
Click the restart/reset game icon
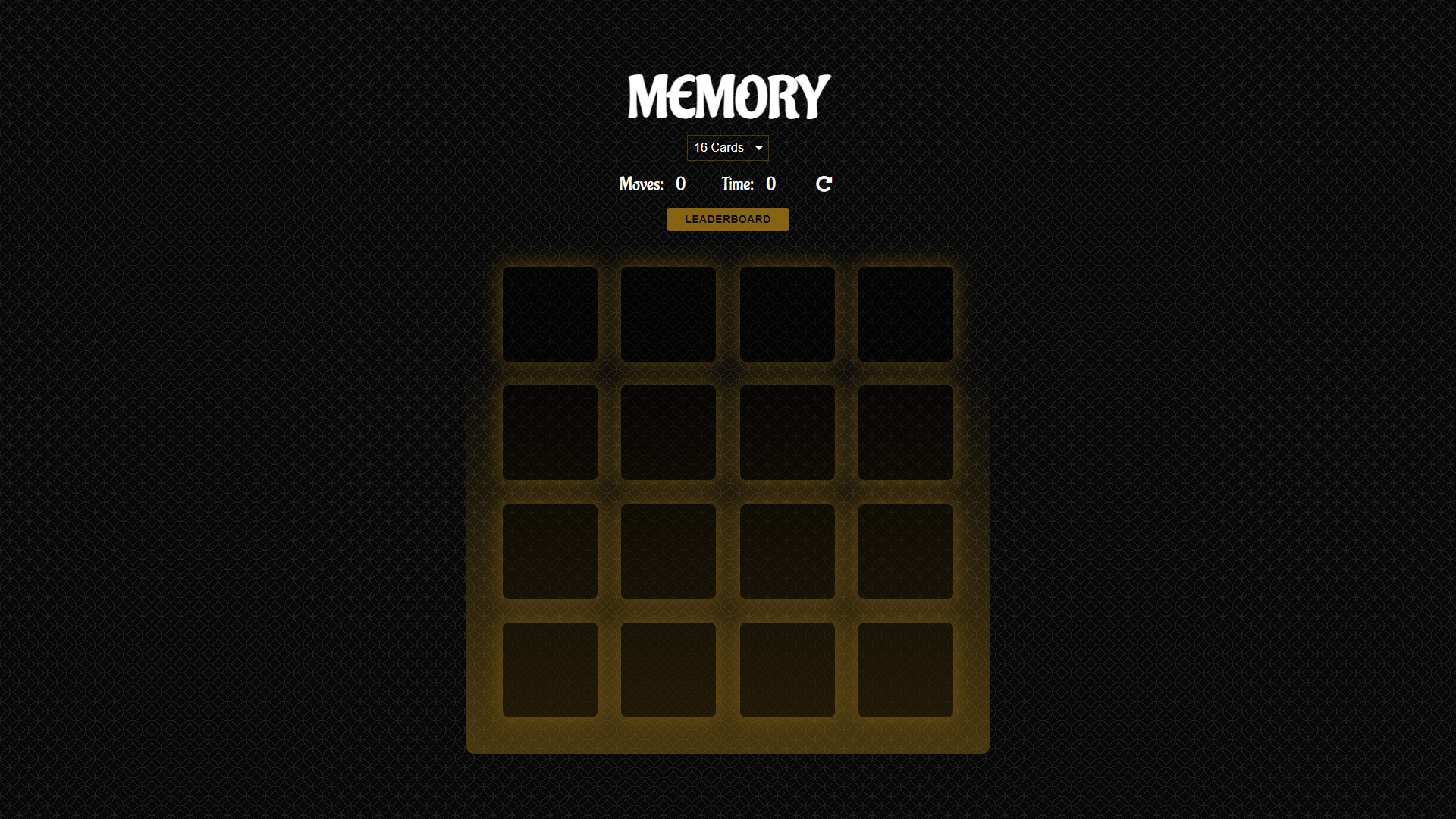coord(824,184)
